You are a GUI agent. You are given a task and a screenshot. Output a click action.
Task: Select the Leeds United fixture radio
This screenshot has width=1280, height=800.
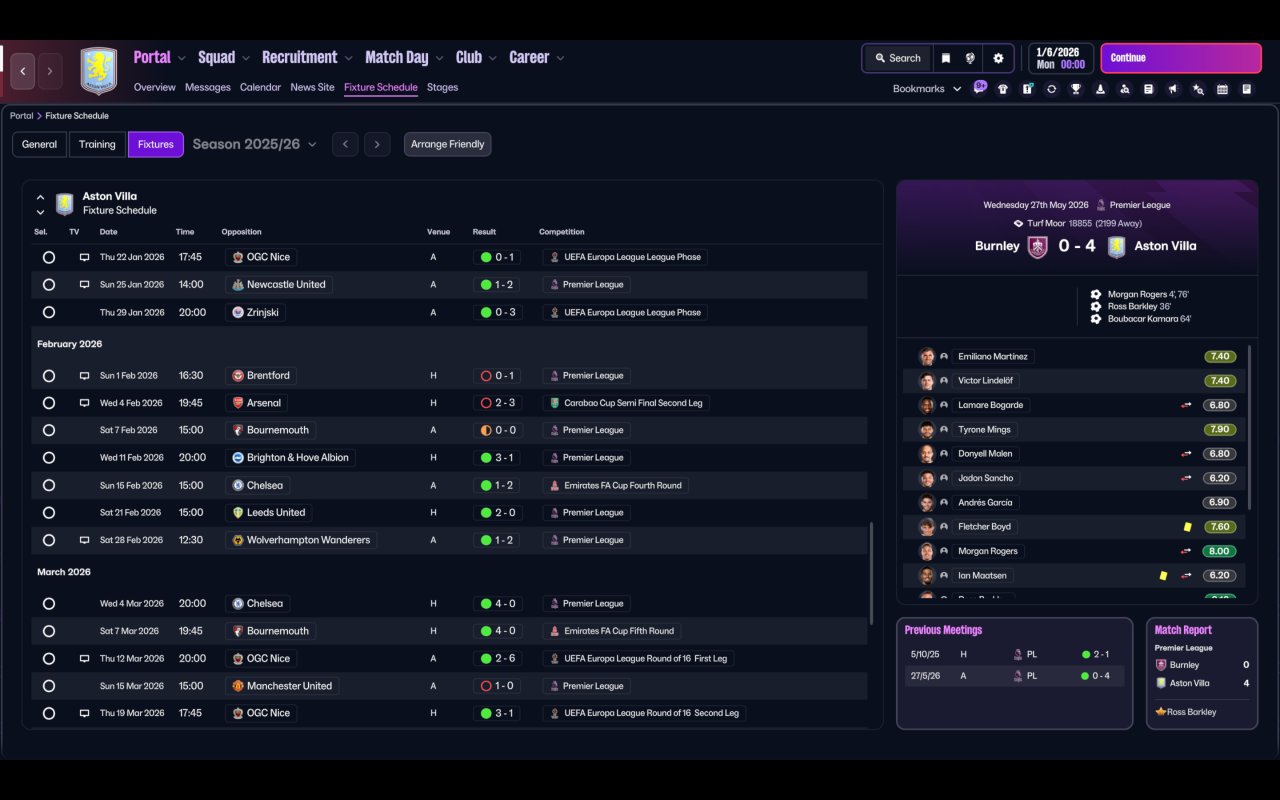click(x=49, y=513)
